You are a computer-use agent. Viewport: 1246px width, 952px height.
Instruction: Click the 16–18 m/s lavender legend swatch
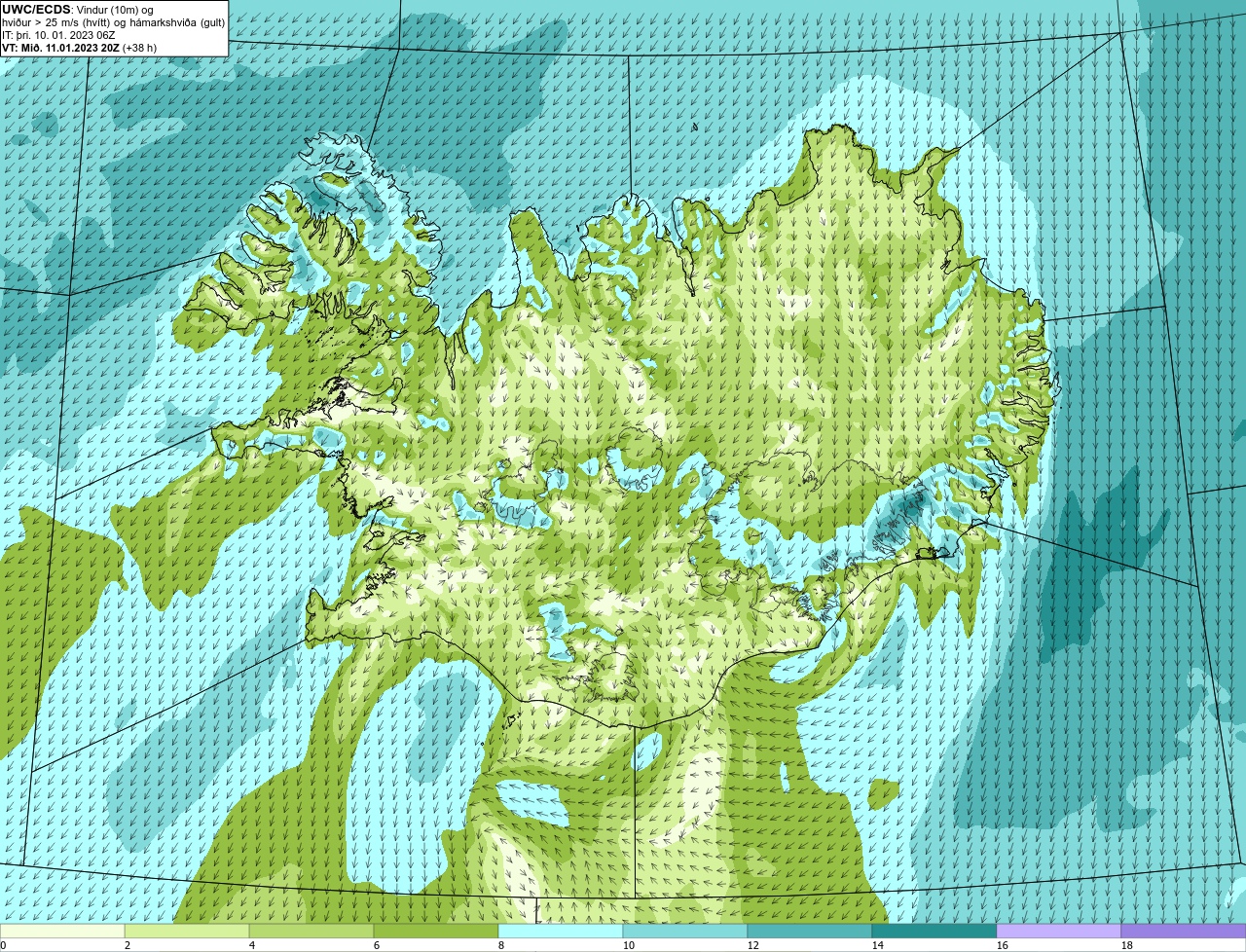pyautogui.click(x=1059, y=931)
